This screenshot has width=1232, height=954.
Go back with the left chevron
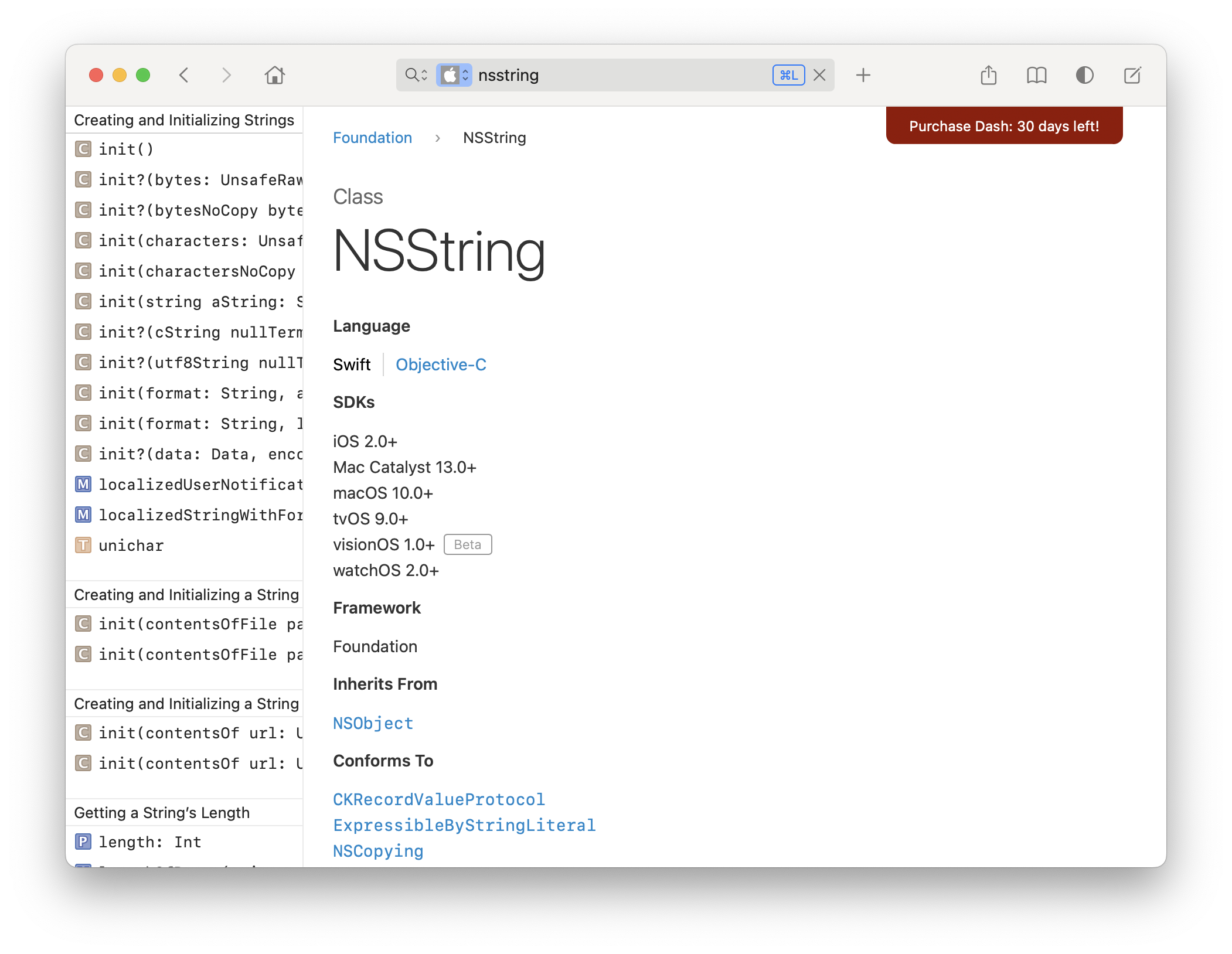point(184,75)
